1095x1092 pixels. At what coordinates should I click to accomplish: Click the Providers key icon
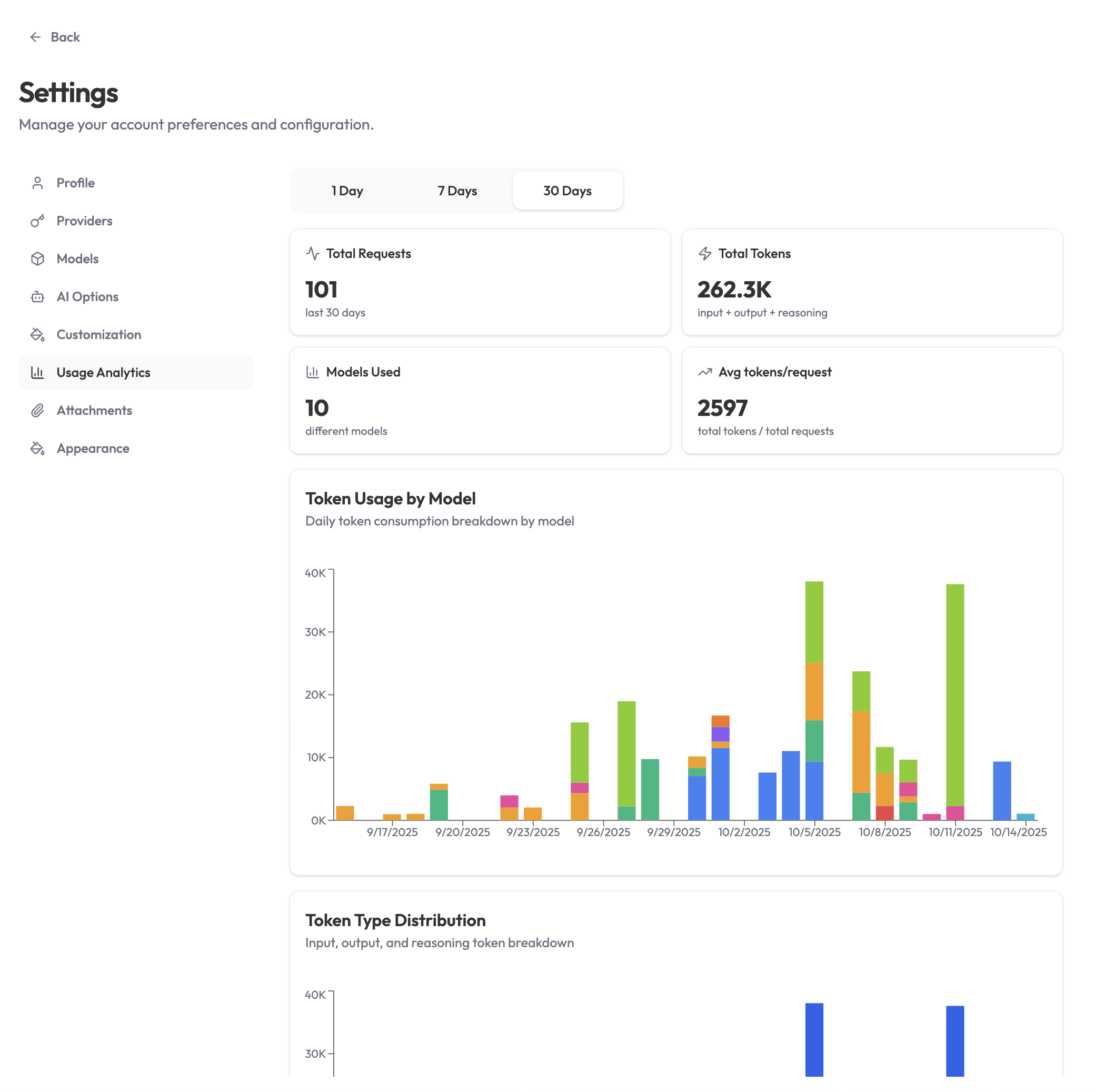click(37, 221)
